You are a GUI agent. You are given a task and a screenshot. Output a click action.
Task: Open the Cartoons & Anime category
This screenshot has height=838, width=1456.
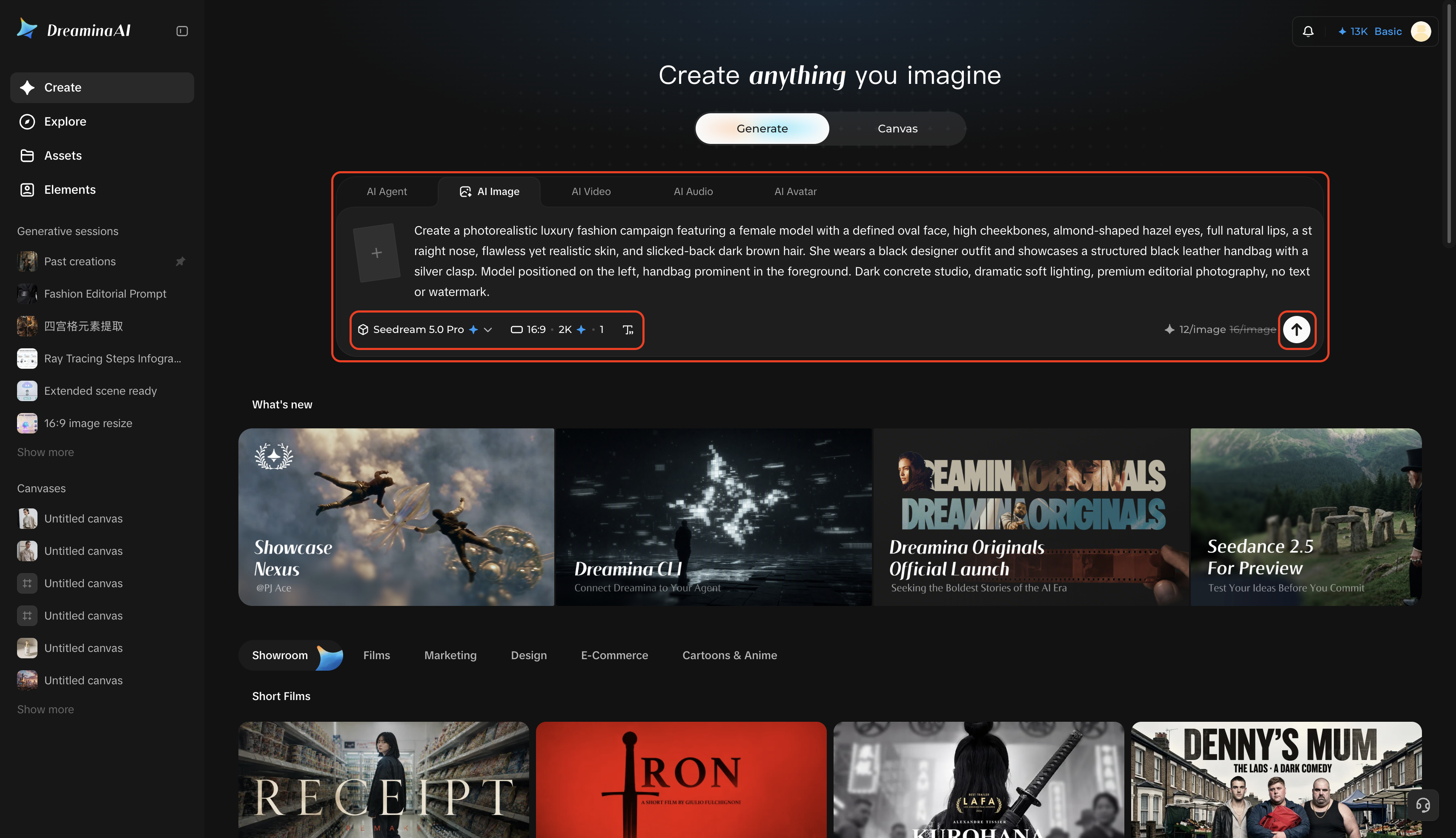click(729, 656)
